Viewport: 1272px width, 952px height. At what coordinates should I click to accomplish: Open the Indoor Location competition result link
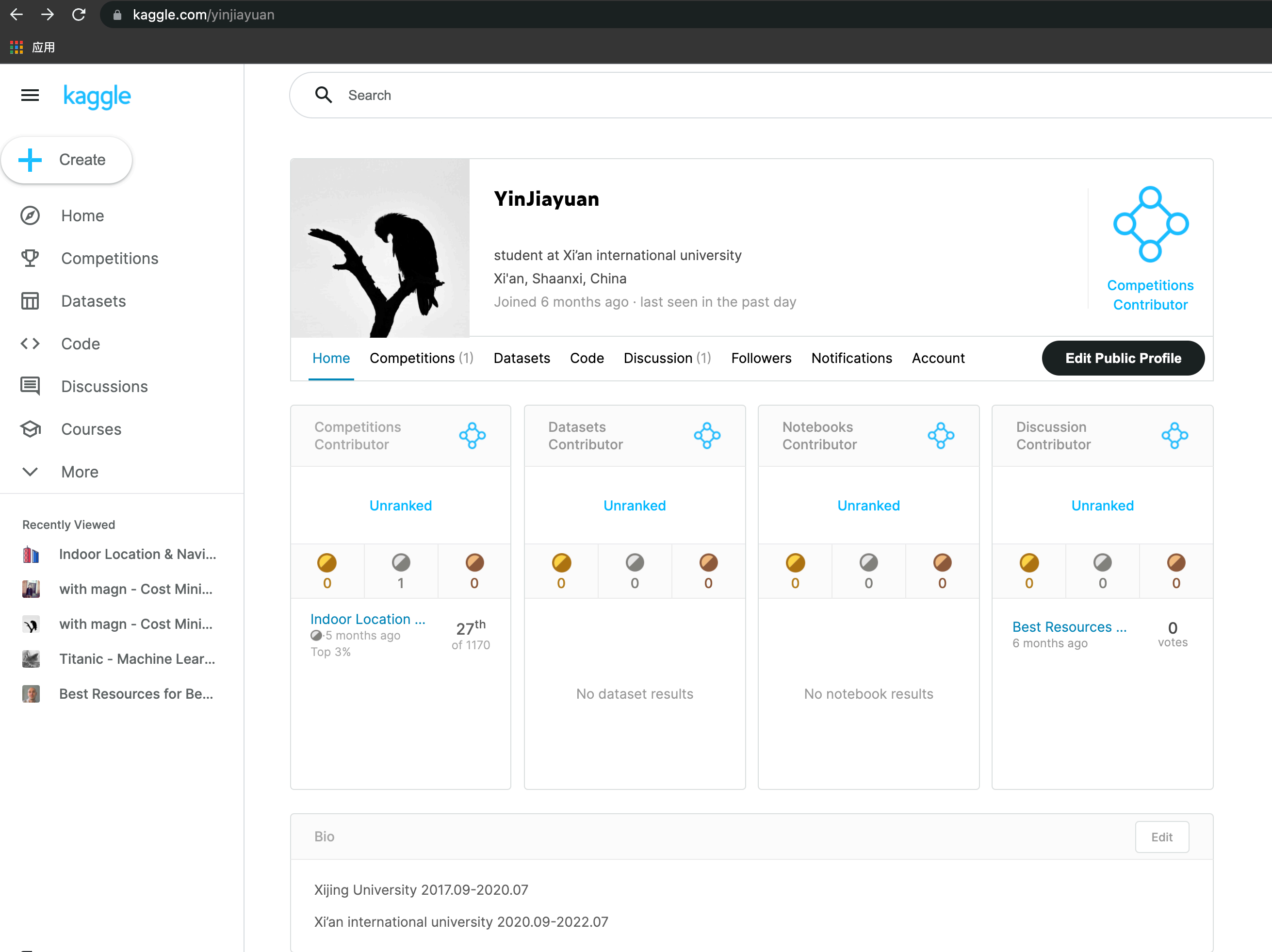[x=367, y=619]
